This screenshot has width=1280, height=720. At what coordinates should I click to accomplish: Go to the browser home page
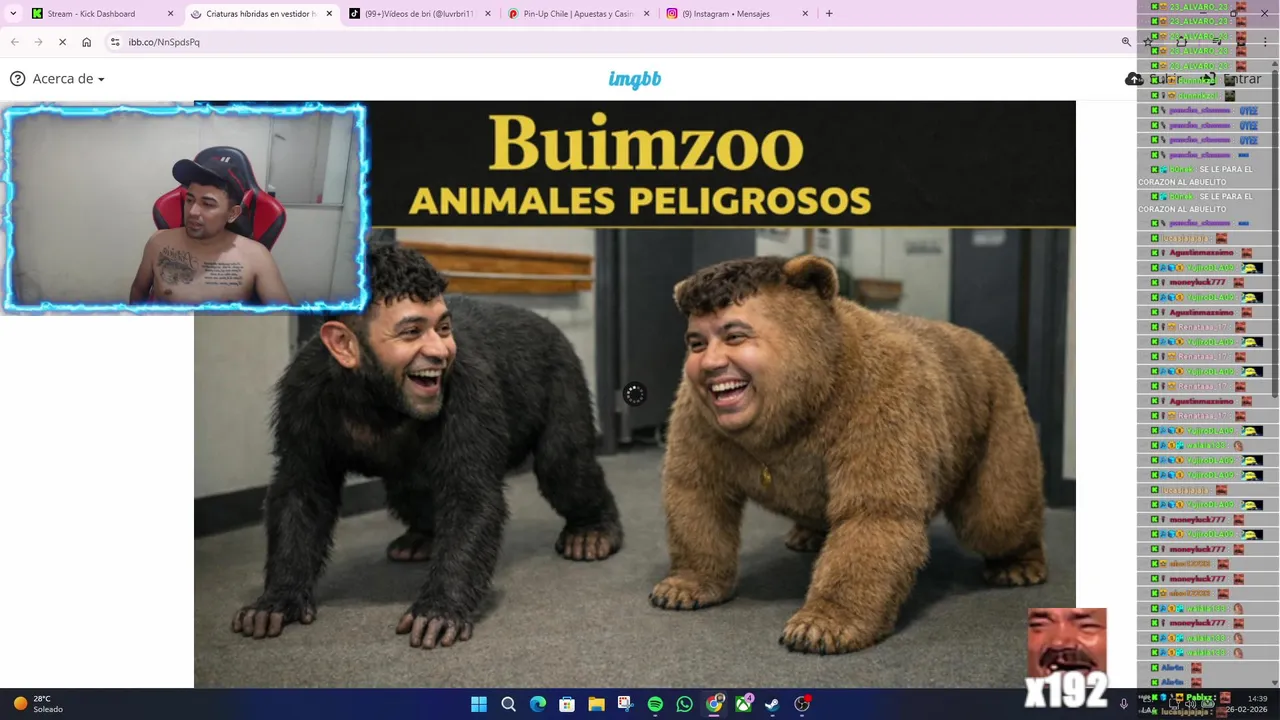[x=86, y=42]
